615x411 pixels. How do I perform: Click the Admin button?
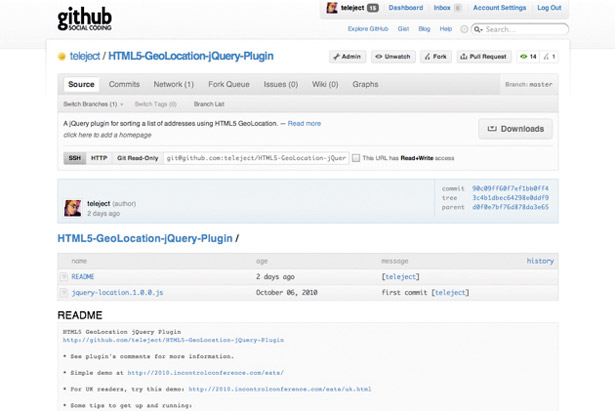(x=347, y=57)
